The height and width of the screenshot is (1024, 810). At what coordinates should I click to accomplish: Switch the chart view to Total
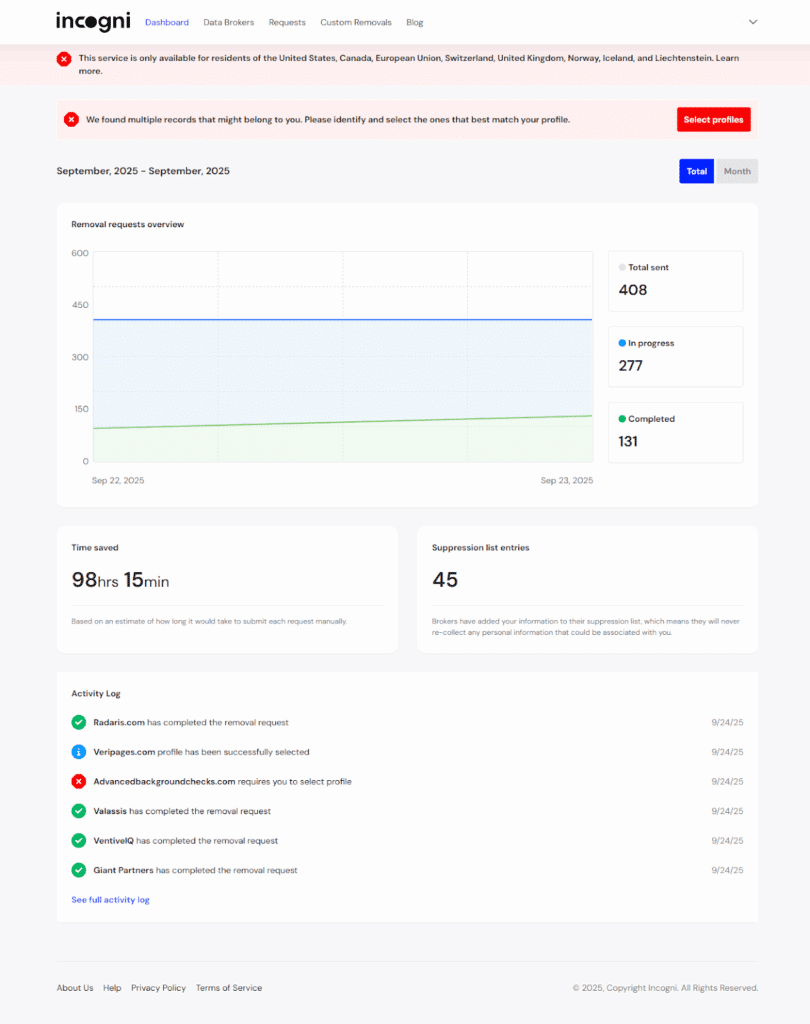pos(696,171)
